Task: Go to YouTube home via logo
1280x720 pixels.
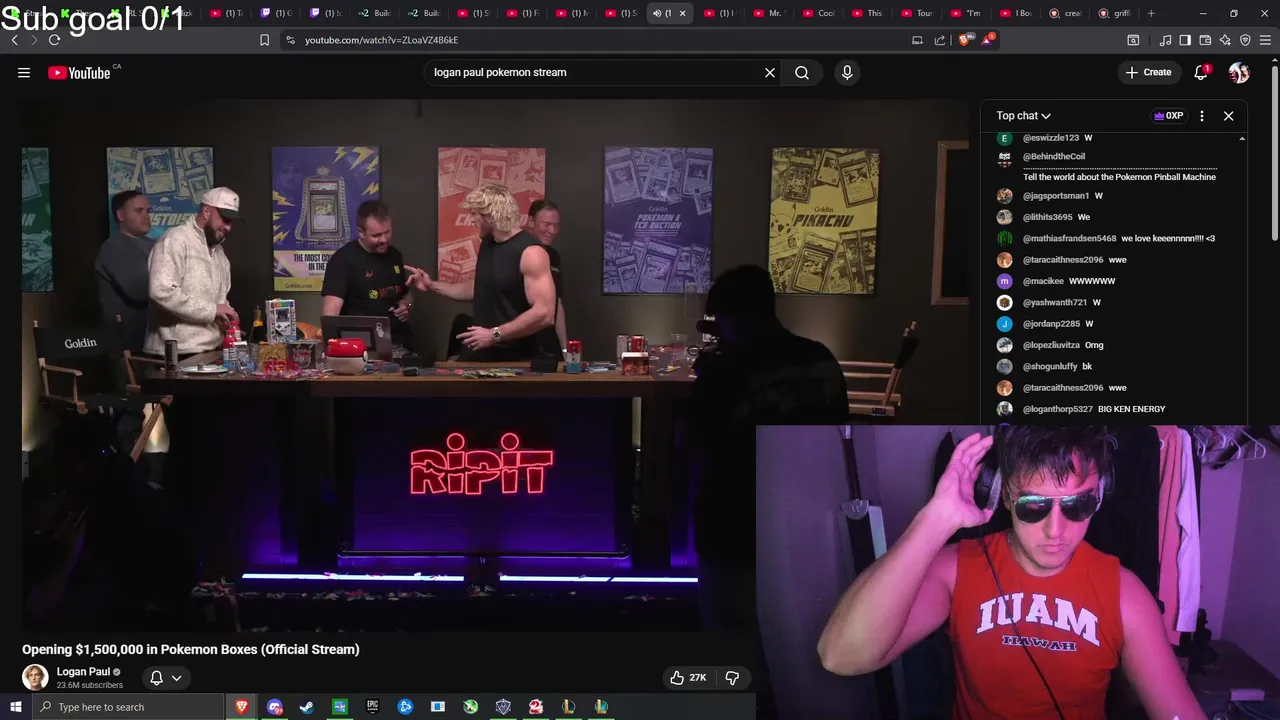Action: 79,72
